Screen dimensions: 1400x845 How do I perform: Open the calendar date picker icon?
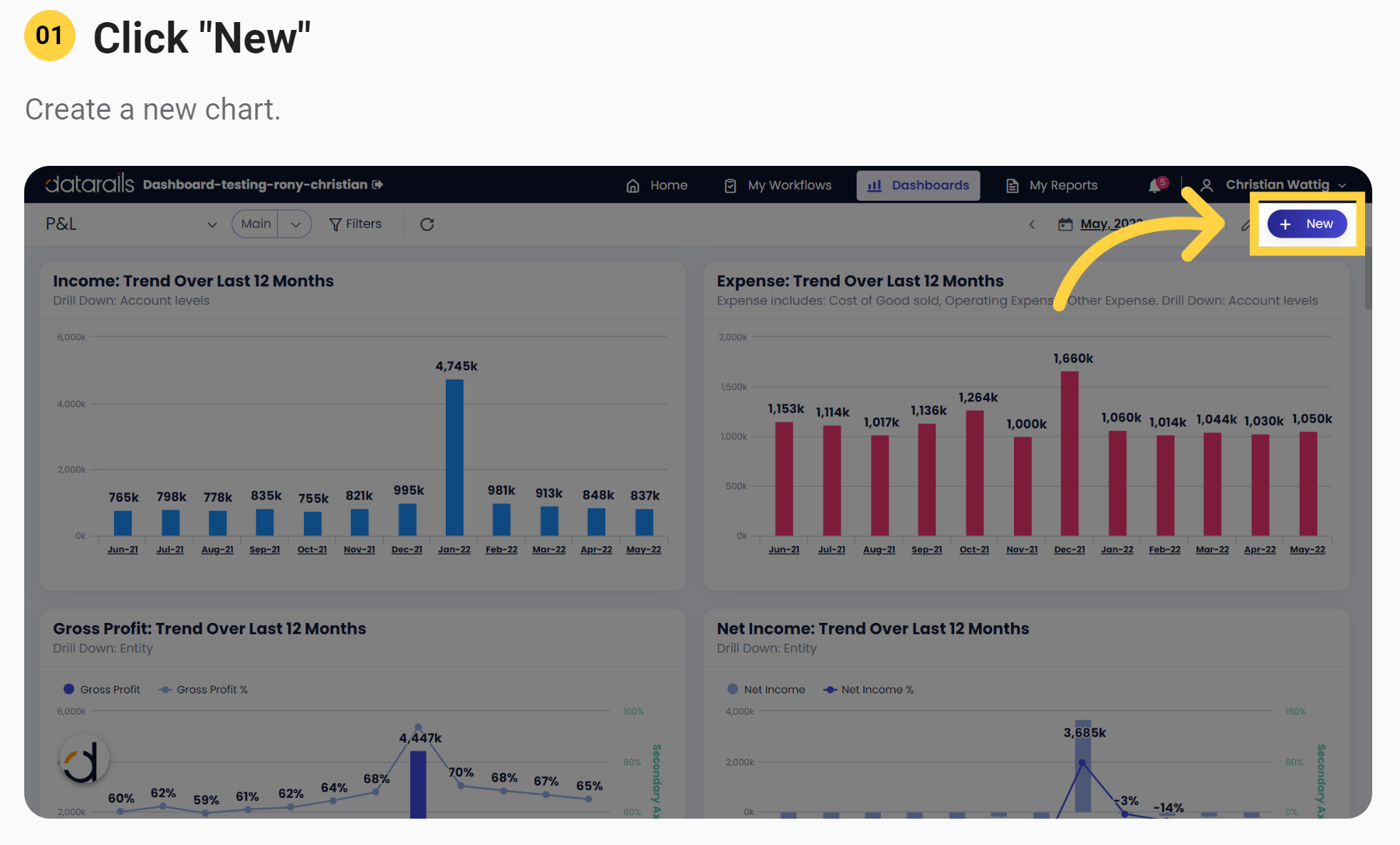pyautogui.click(x=1065, y=224)
